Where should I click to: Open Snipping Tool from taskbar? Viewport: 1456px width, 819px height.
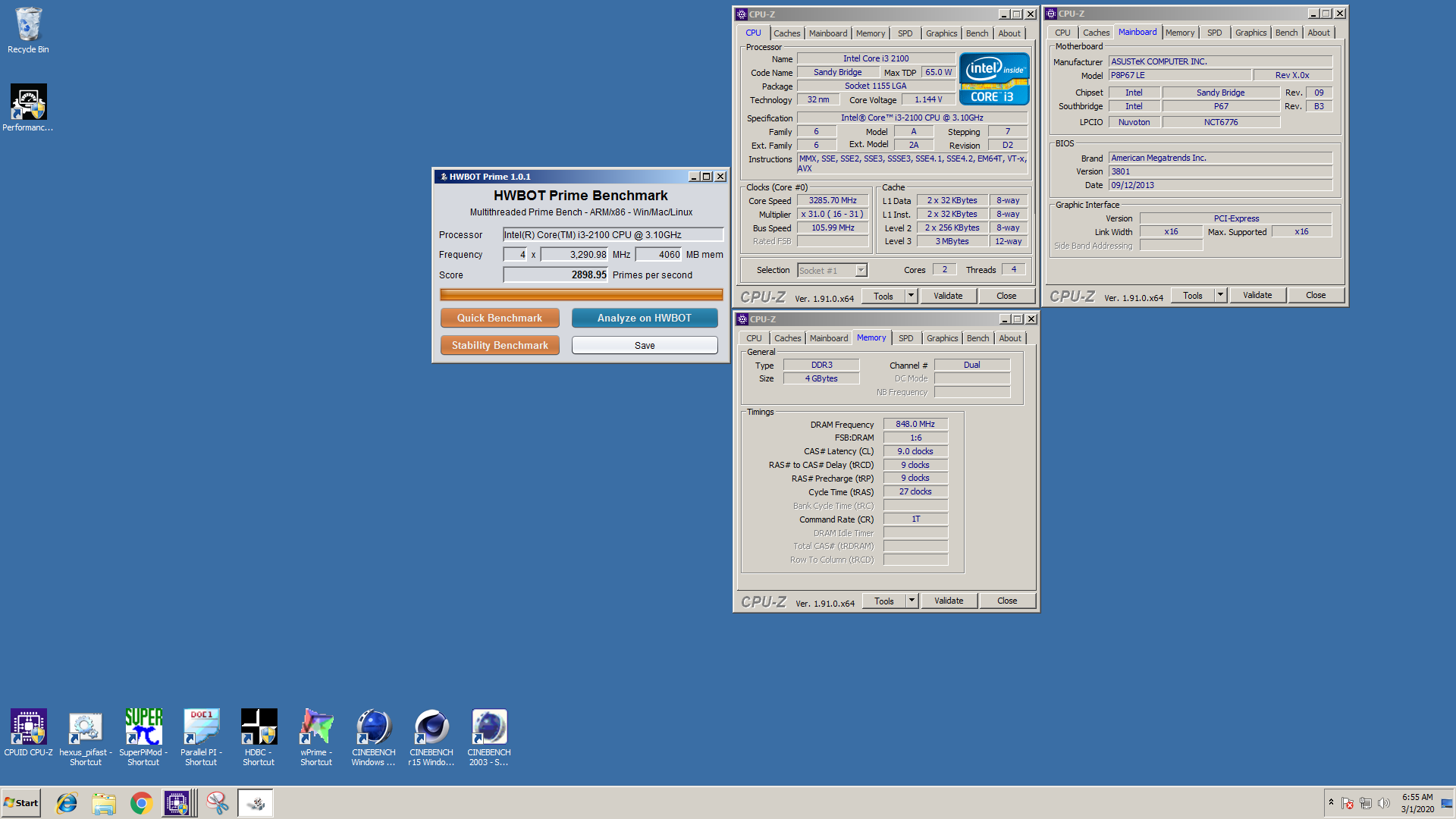pos(217,803)
